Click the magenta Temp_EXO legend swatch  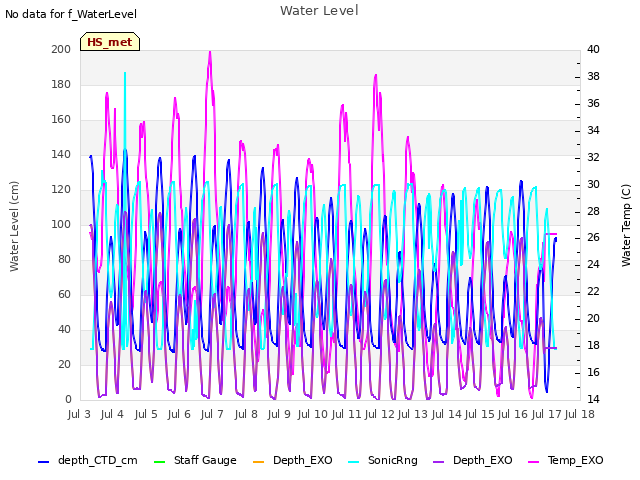tap(533, 462)
